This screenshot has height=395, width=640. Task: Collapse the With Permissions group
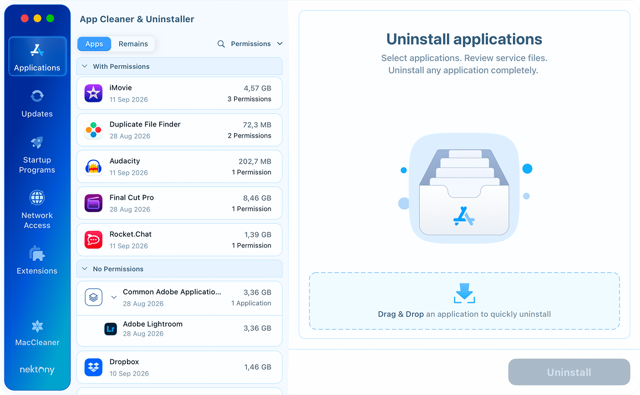point(84,66)
